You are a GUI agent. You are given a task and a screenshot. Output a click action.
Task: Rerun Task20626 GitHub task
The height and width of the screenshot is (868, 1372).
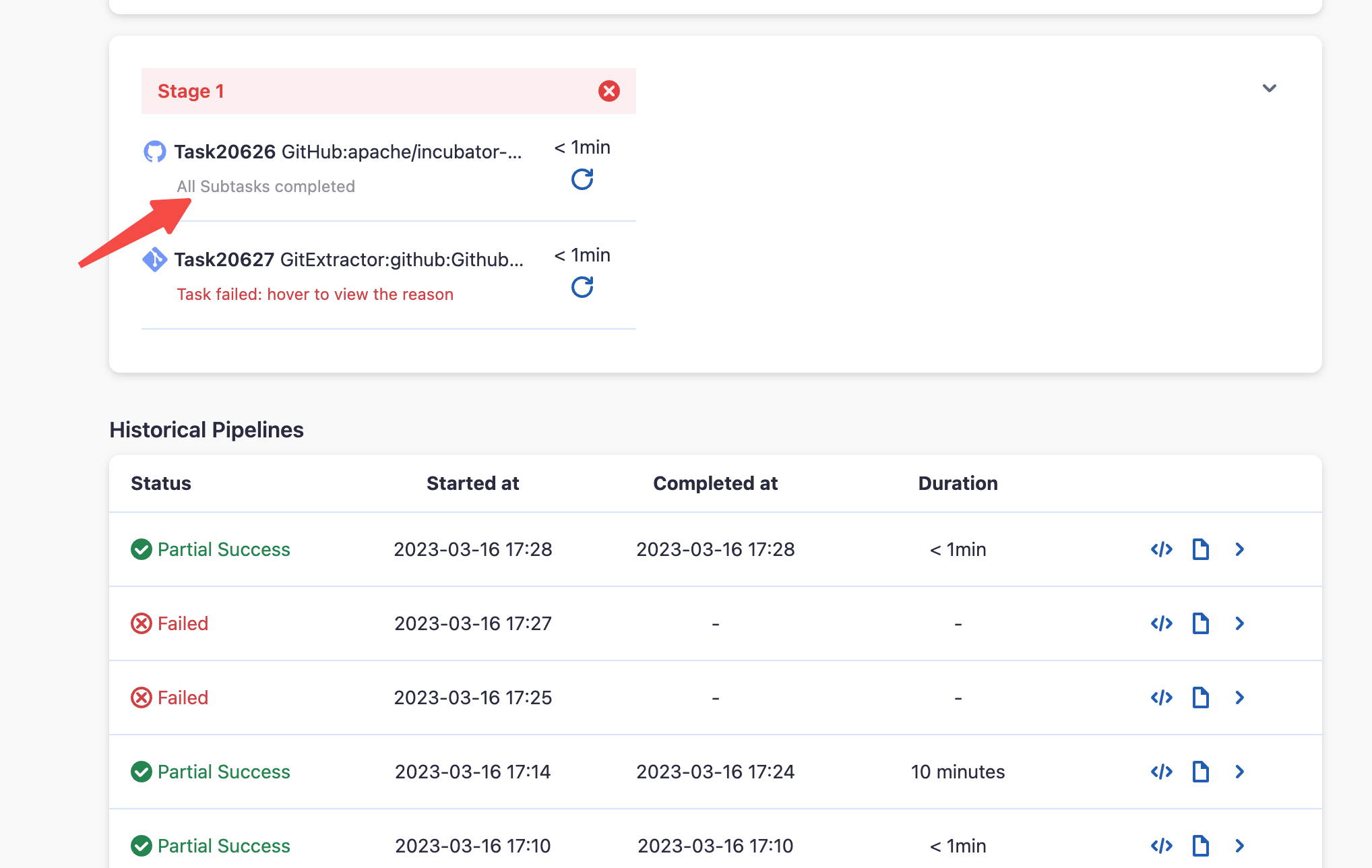pos(582,179)
